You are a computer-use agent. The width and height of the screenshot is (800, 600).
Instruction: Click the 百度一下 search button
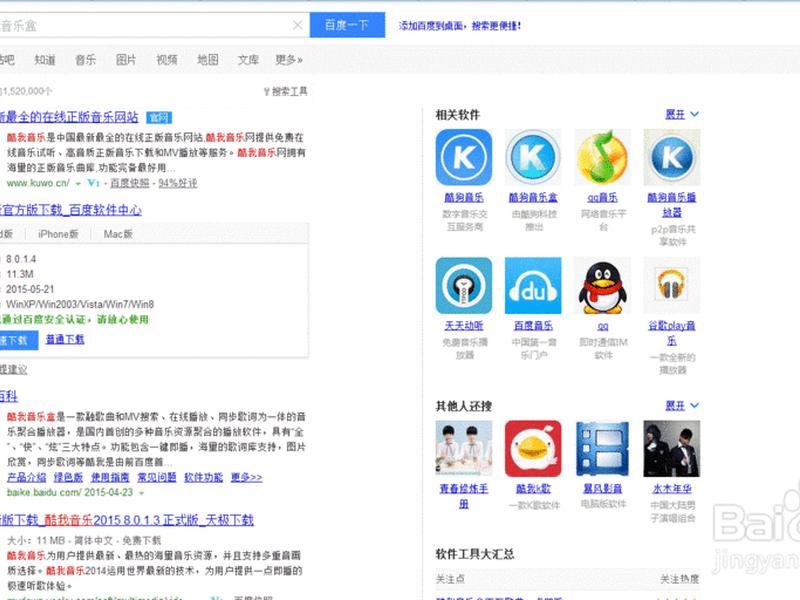(x=347, y=25)
